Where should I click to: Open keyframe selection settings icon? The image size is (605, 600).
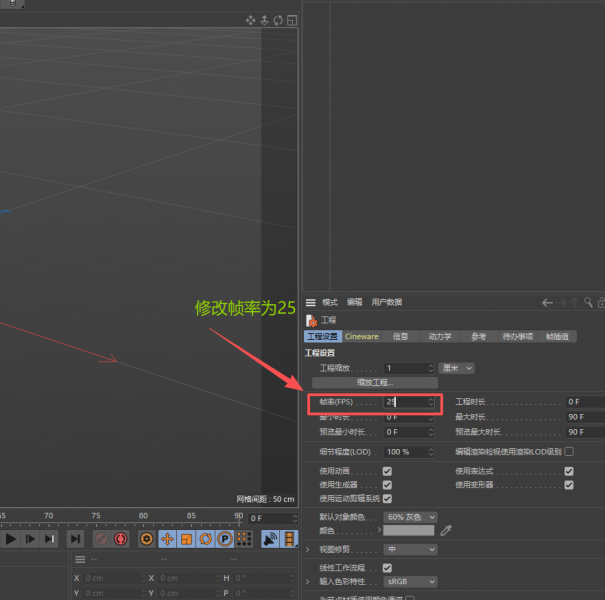146,539
